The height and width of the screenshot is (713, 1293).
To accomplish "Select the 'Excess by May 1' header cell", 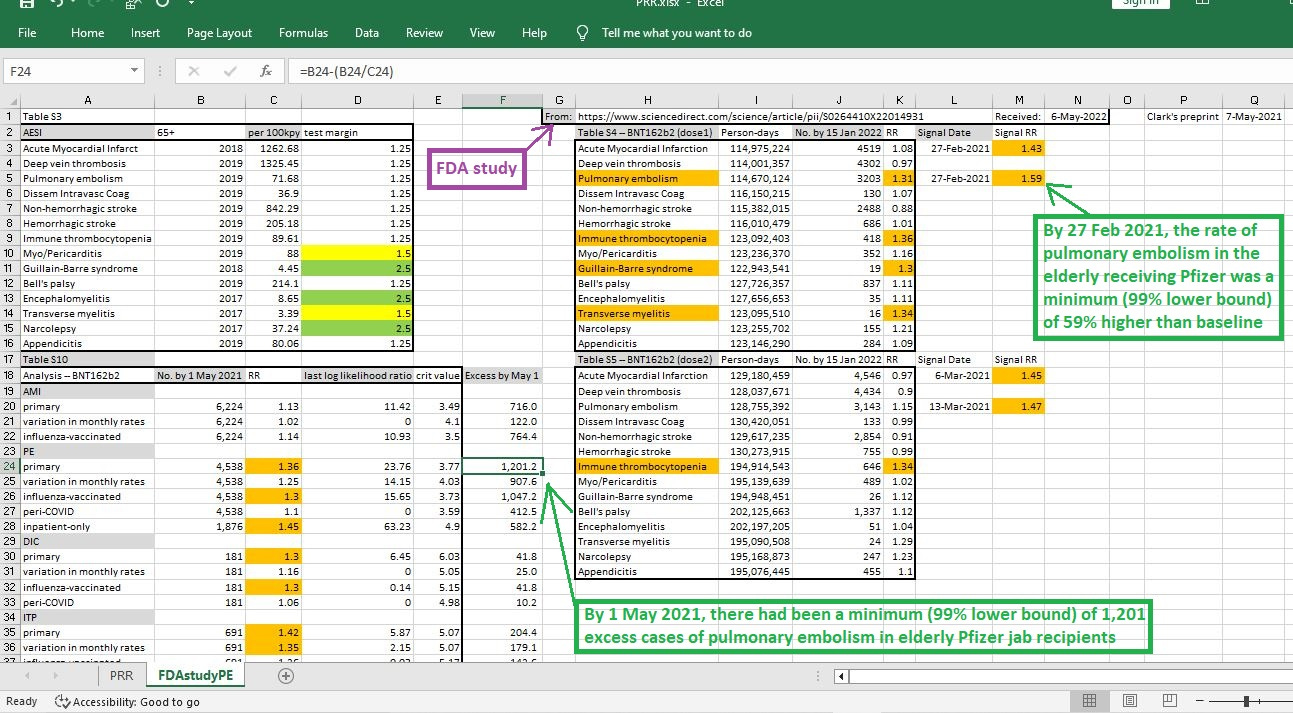I will (x=503, y=376).
